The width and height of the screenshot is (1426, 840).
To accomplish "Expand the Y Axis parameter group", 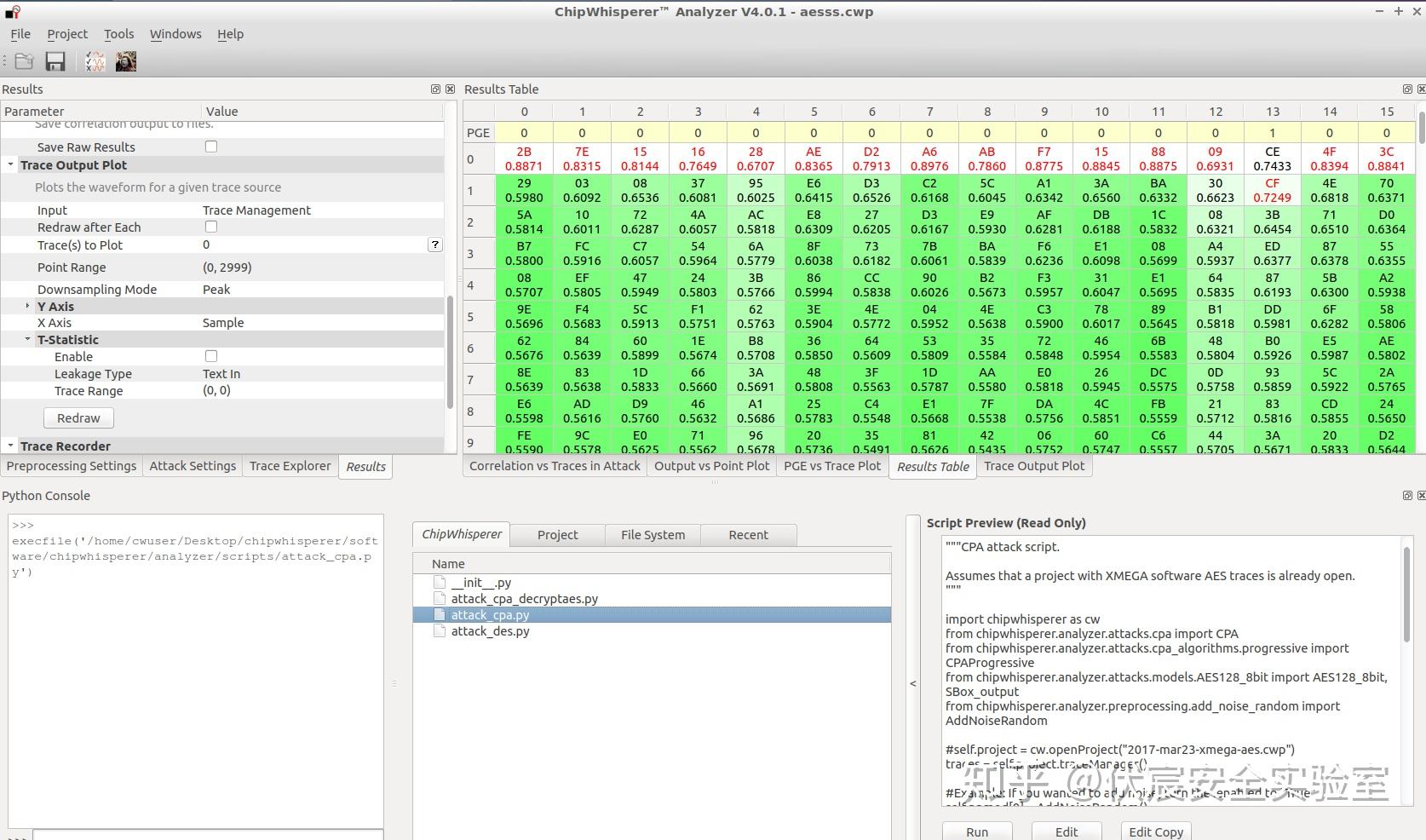I will click(27, 306).
